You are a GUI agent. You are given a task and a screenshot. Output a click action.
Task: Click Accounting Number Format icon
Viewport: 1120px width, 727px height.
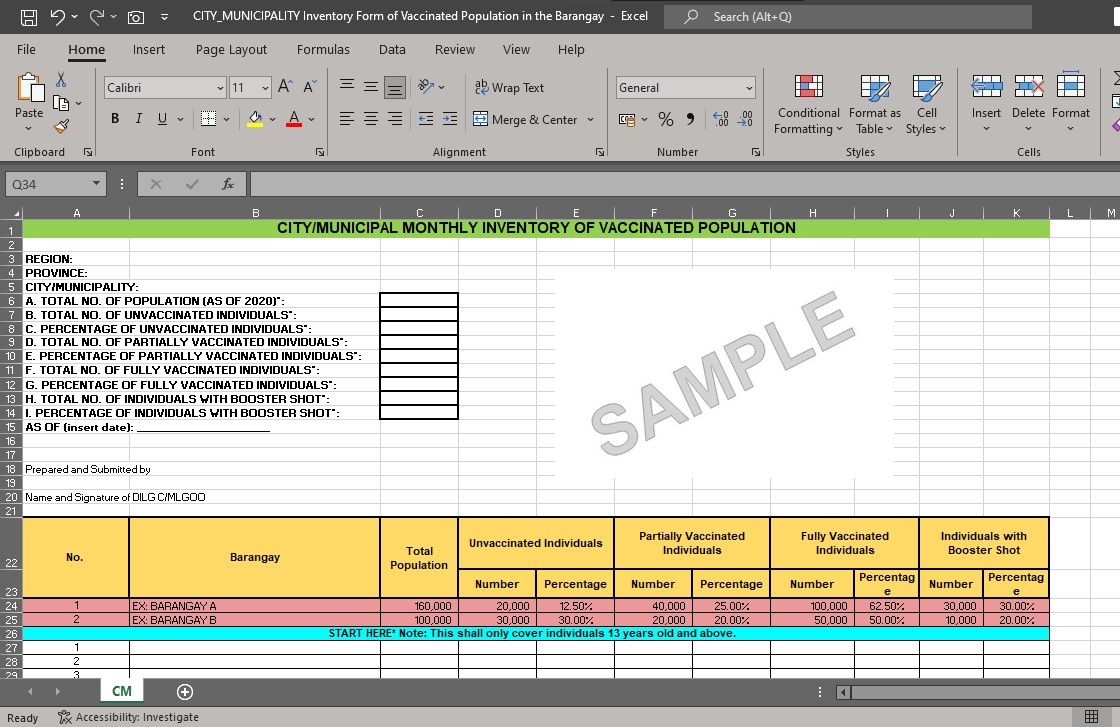[x=627, y=119]
